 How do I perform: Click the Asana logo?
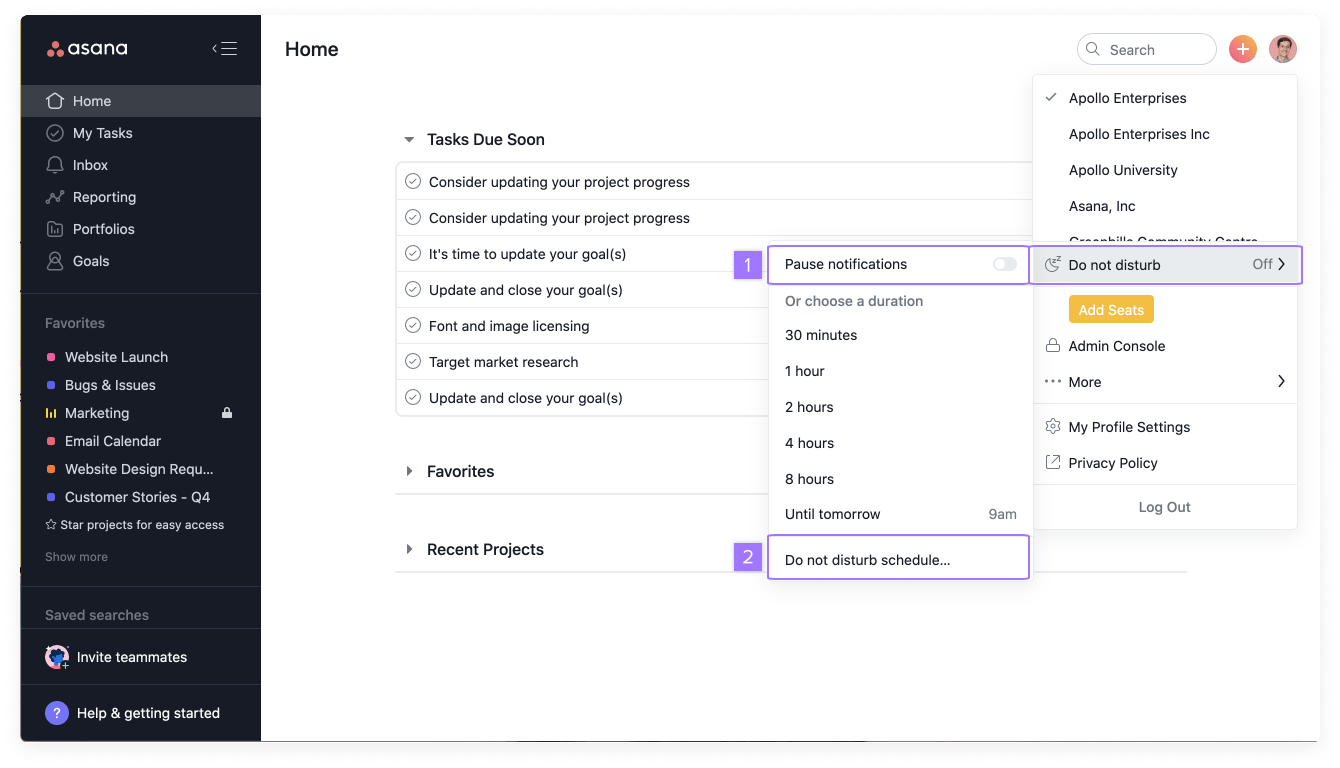pyautogui.click(x=87, y=49)
